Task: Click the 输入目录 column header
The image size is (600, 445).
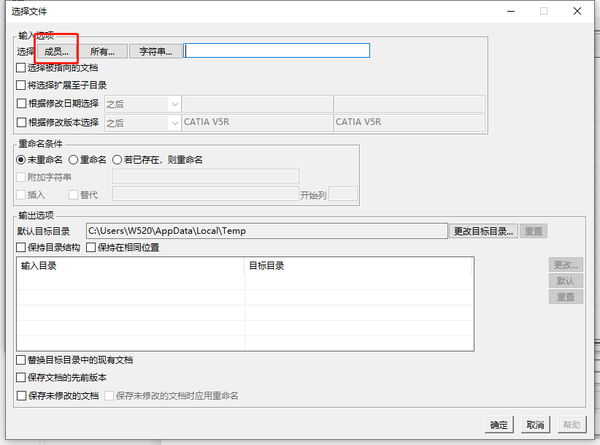Action: pyautogui.click(x=130, y=266)
